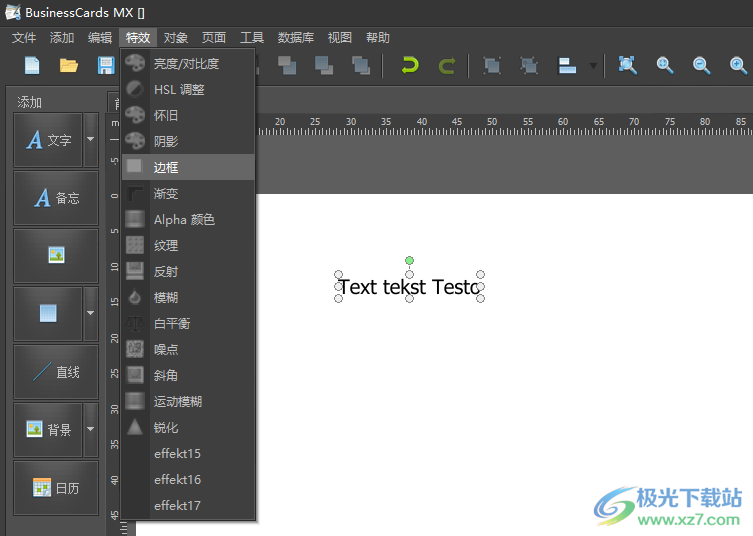Screen dimensions: 753x536
Task: Select 边框 from the effects menu
Action: point(166,167)
